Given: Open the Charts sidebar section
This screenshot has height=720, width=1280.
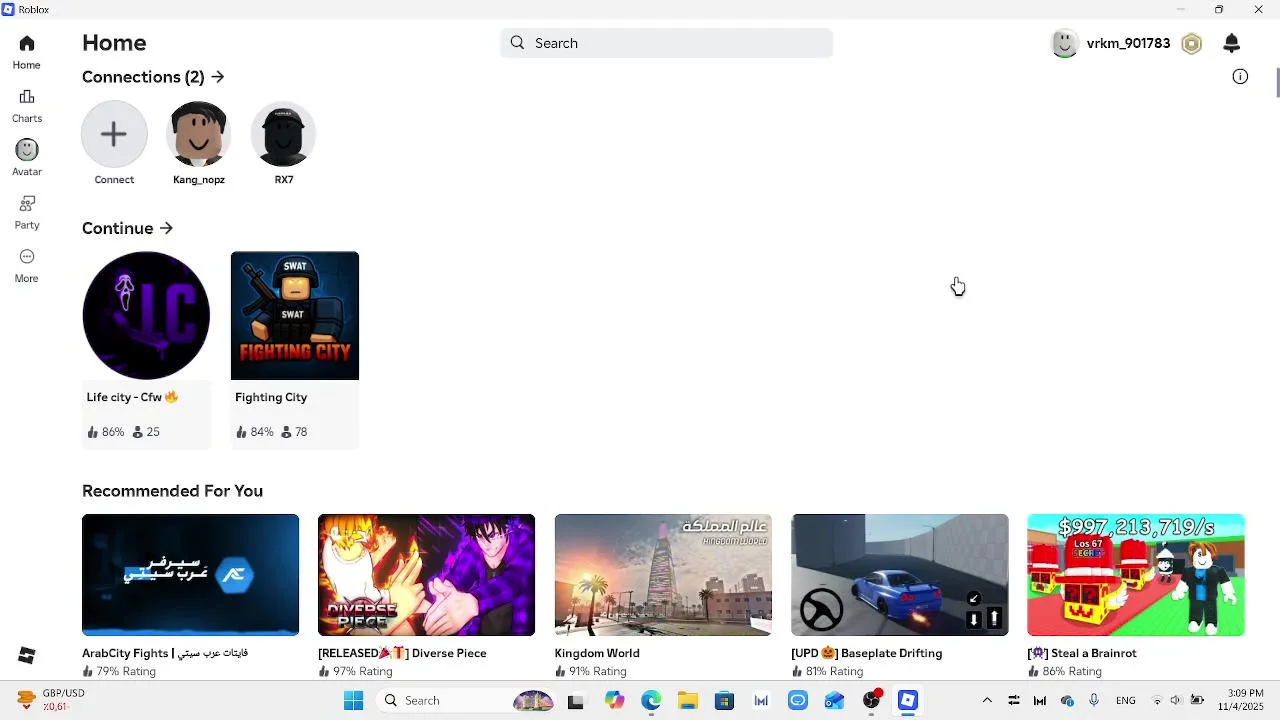Looking at the screenshot, I should coord(27,106).
